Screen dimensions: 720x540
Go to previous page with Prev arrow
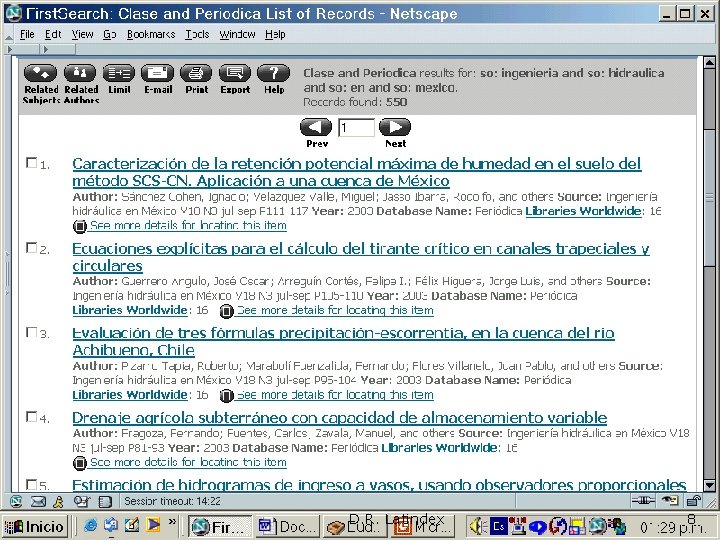(x=316, y=127)
